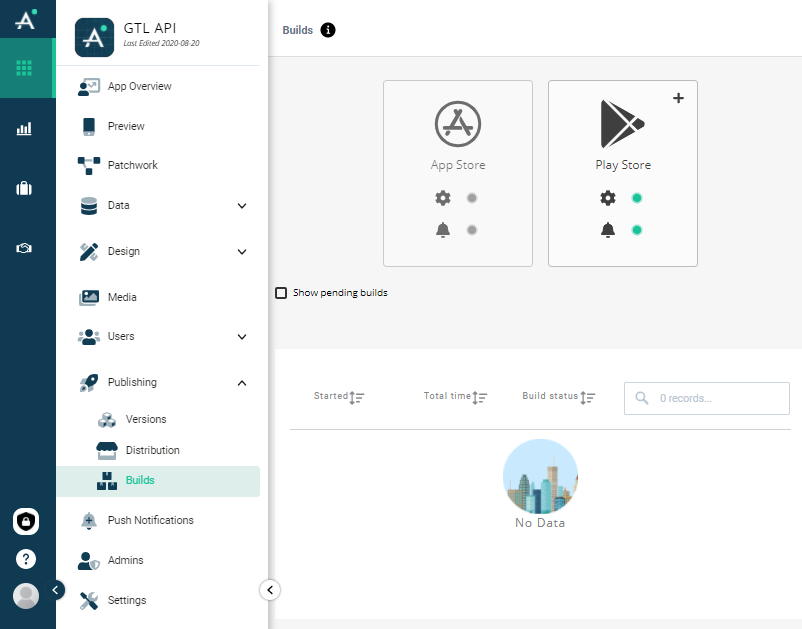Click the Design menu label
802x629 pixels.
click(x=124, y=251)
